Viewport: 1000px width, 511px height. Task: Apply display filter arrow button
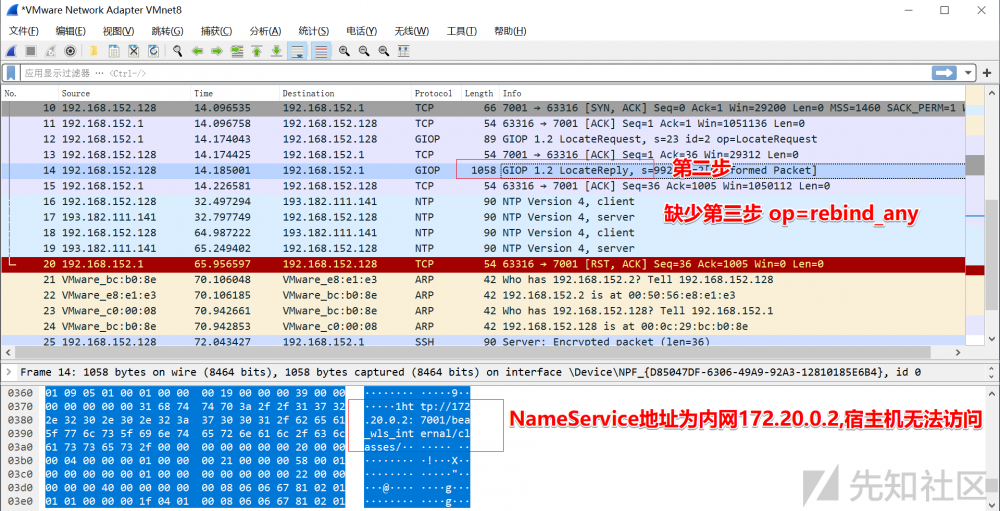(x=945, y=73)
